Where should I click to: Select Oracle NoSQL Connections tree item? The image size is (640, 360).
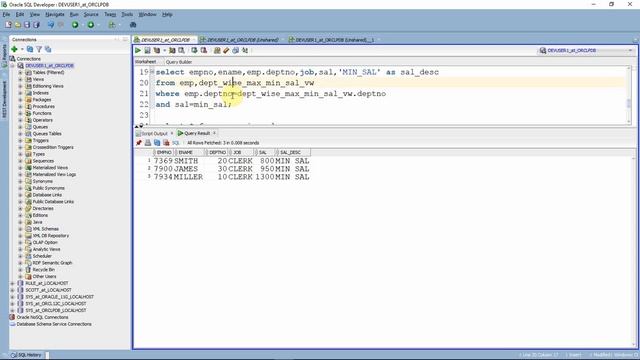[x=42, y=317]
